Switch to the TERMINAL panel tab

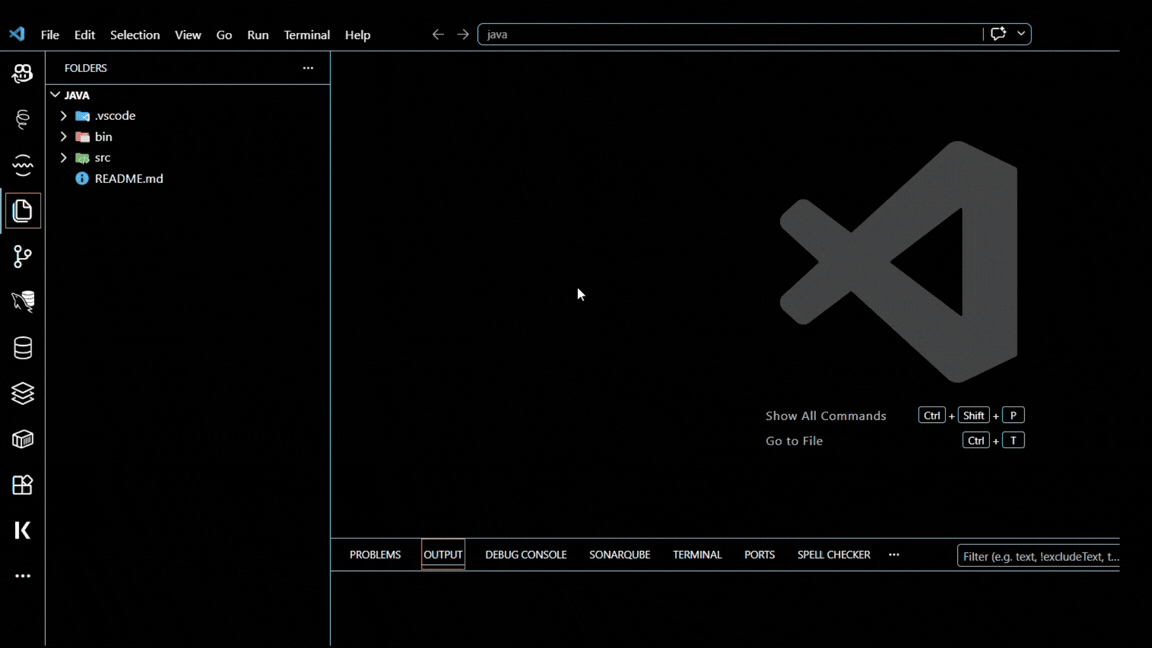pos(697,555)
